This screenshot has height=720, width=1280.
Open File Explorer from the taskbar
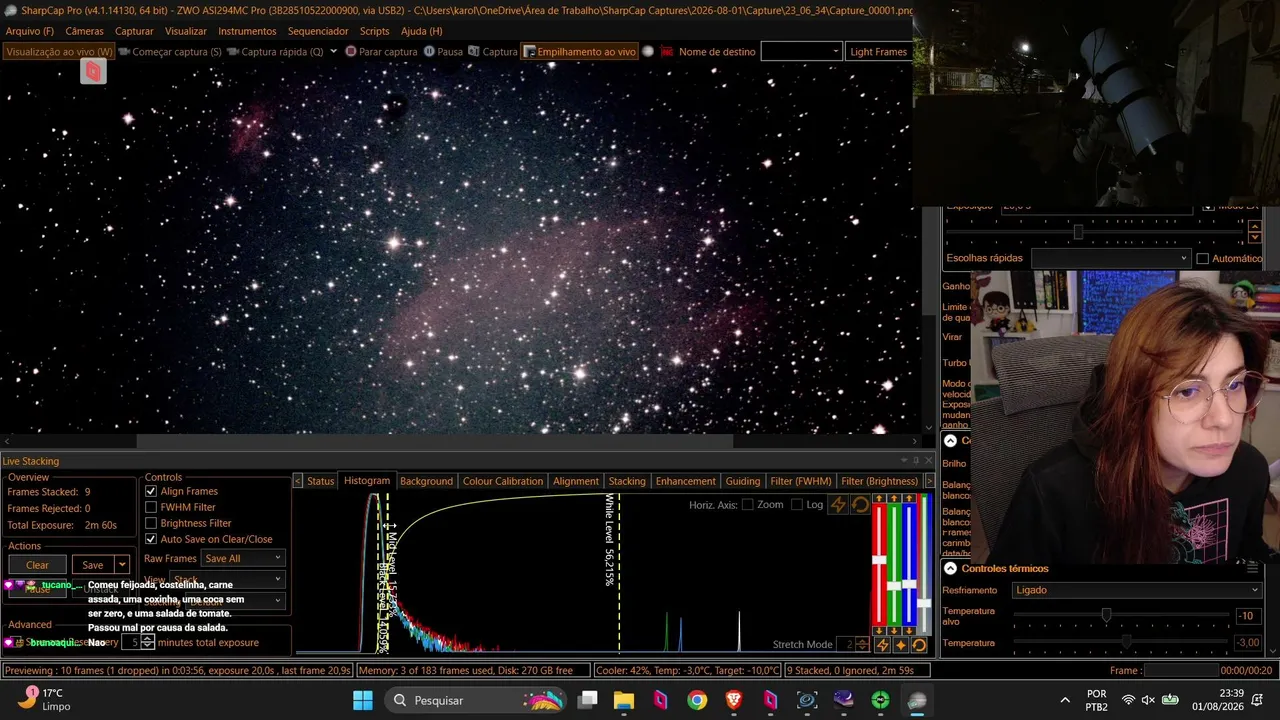point(624,700)
